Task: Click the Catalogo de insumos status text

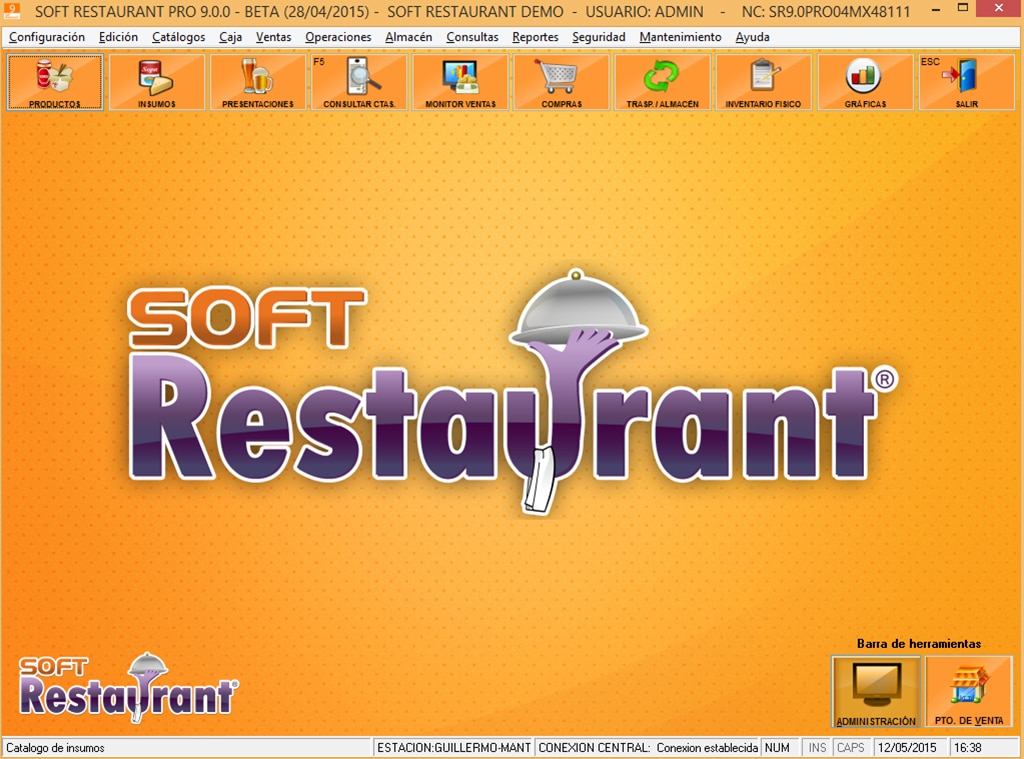Action: [56, 747]
